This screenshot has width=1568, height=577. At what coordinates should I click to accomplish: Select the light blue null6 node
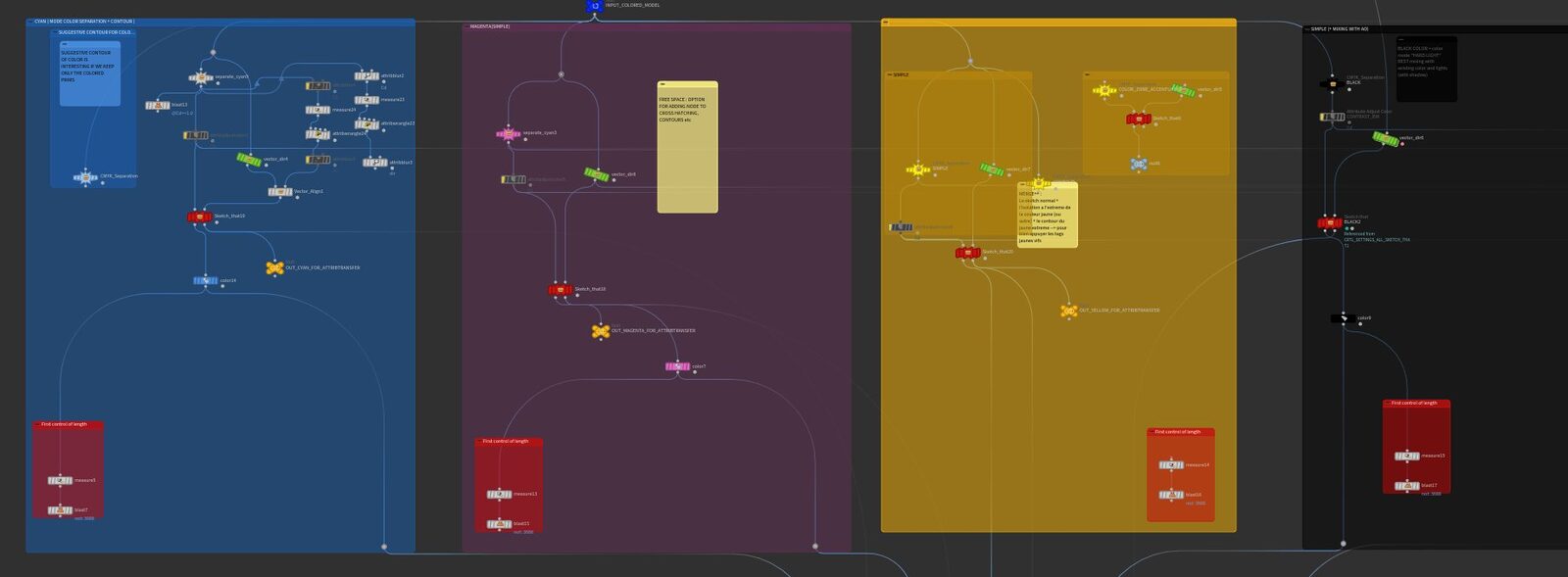1139,164
